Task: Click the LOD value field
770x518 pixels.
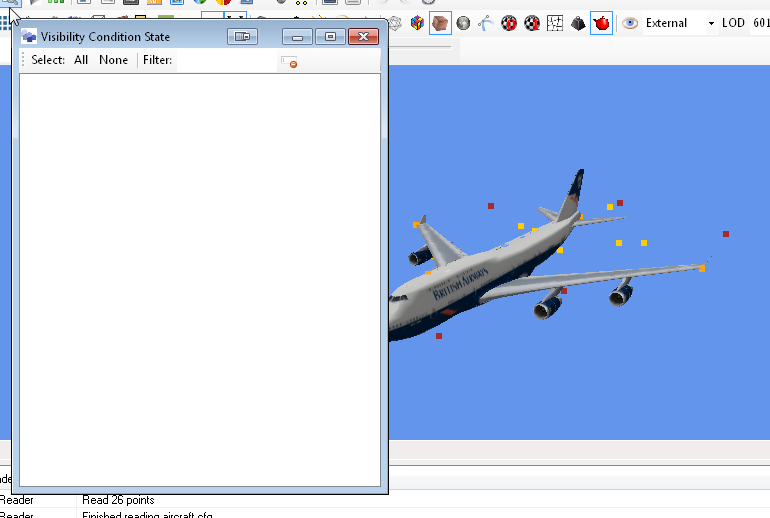Action: tap(760, 23)
